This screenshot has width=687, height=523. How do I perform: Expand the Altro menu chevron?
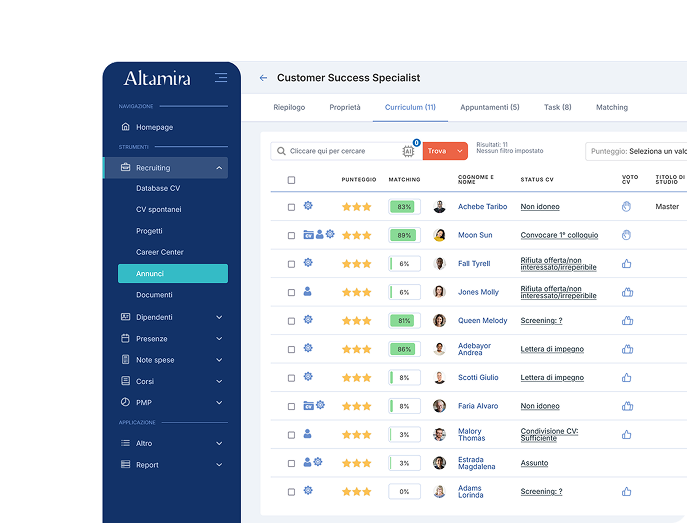(x=219, y=443)
